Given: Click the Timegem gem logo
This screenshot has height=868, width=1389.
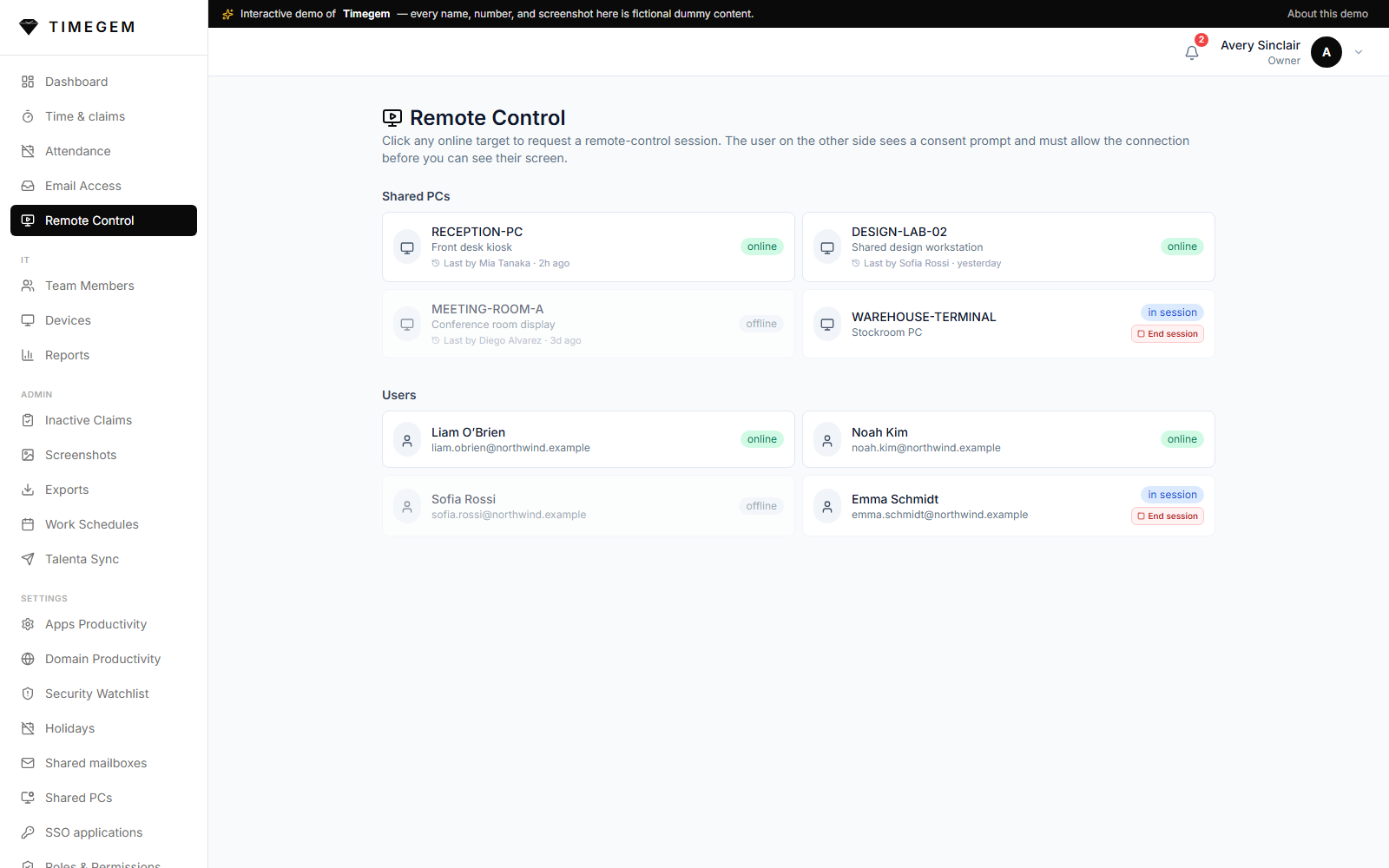Looking at the screenshot, I should coord(29,27).
